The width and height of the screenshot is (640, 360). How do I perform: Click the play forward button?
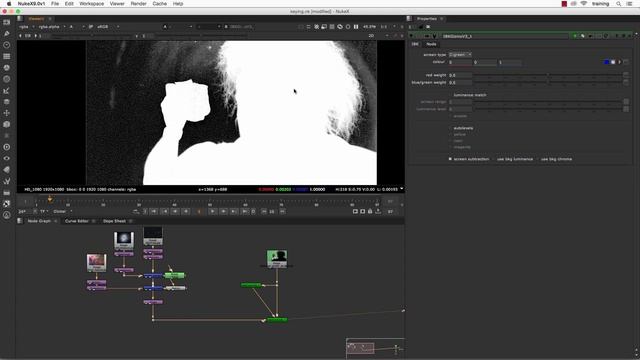point(212,211)
